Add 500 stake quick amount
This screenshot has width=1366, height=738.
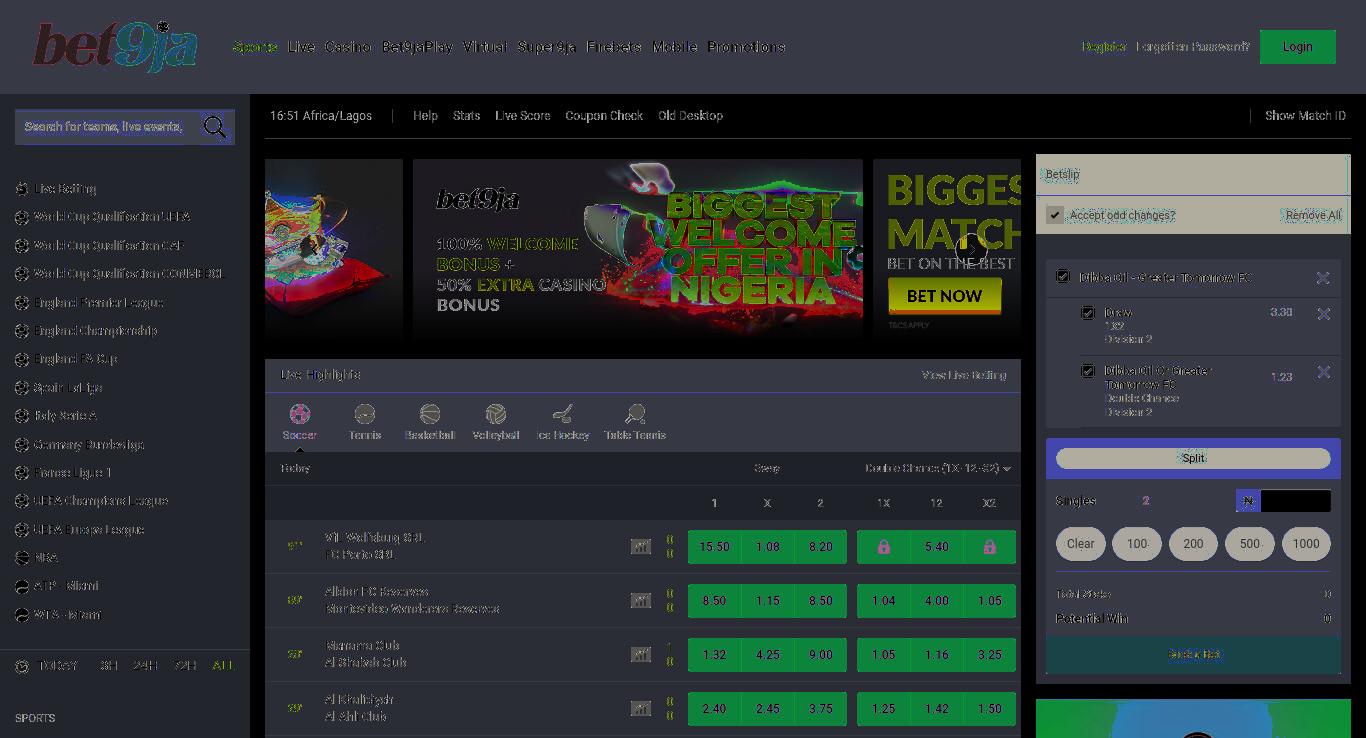pyautogui.click(x=1249, y=544)
